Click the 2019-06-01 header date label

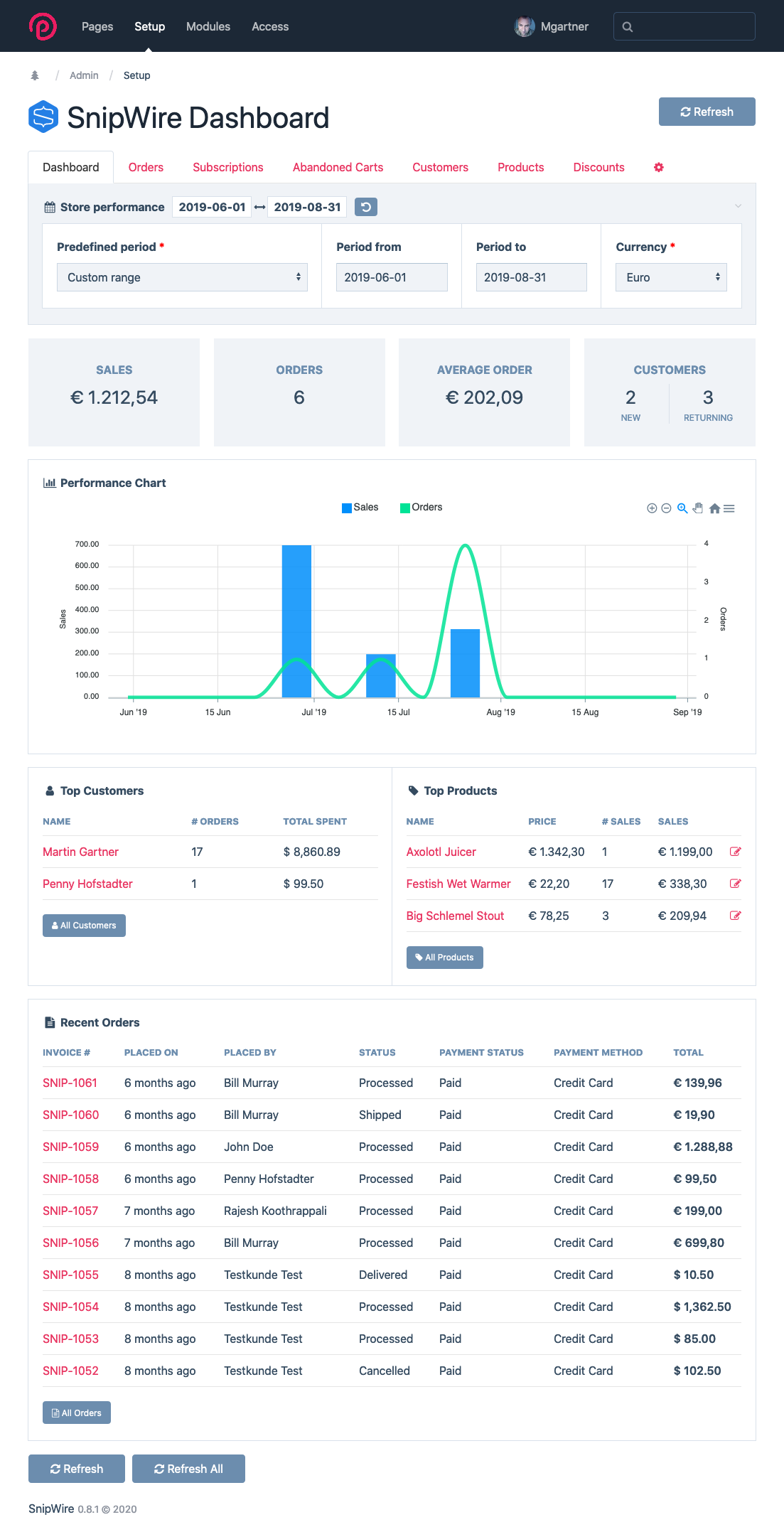(212, 207)
